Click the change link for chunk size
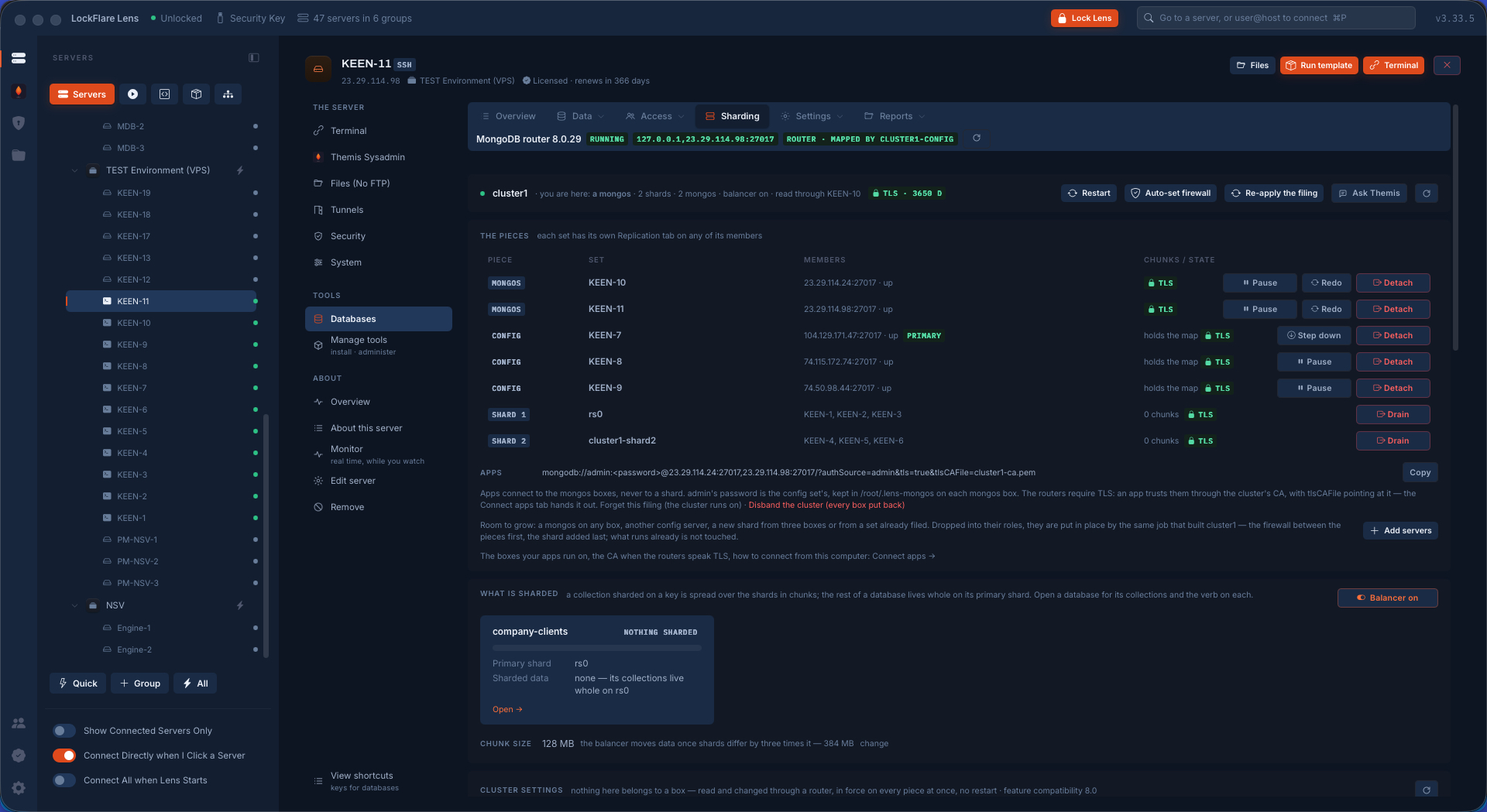 (x=874, y=744)
